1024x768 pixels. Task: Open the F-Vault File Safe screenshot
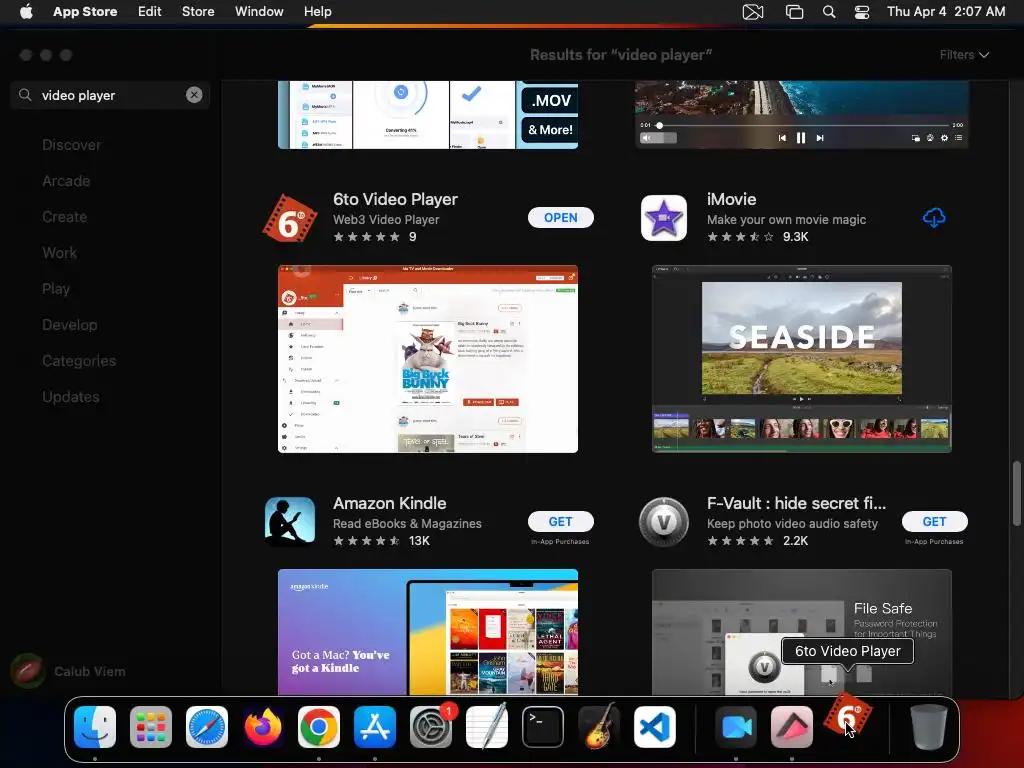coord(801,632)
